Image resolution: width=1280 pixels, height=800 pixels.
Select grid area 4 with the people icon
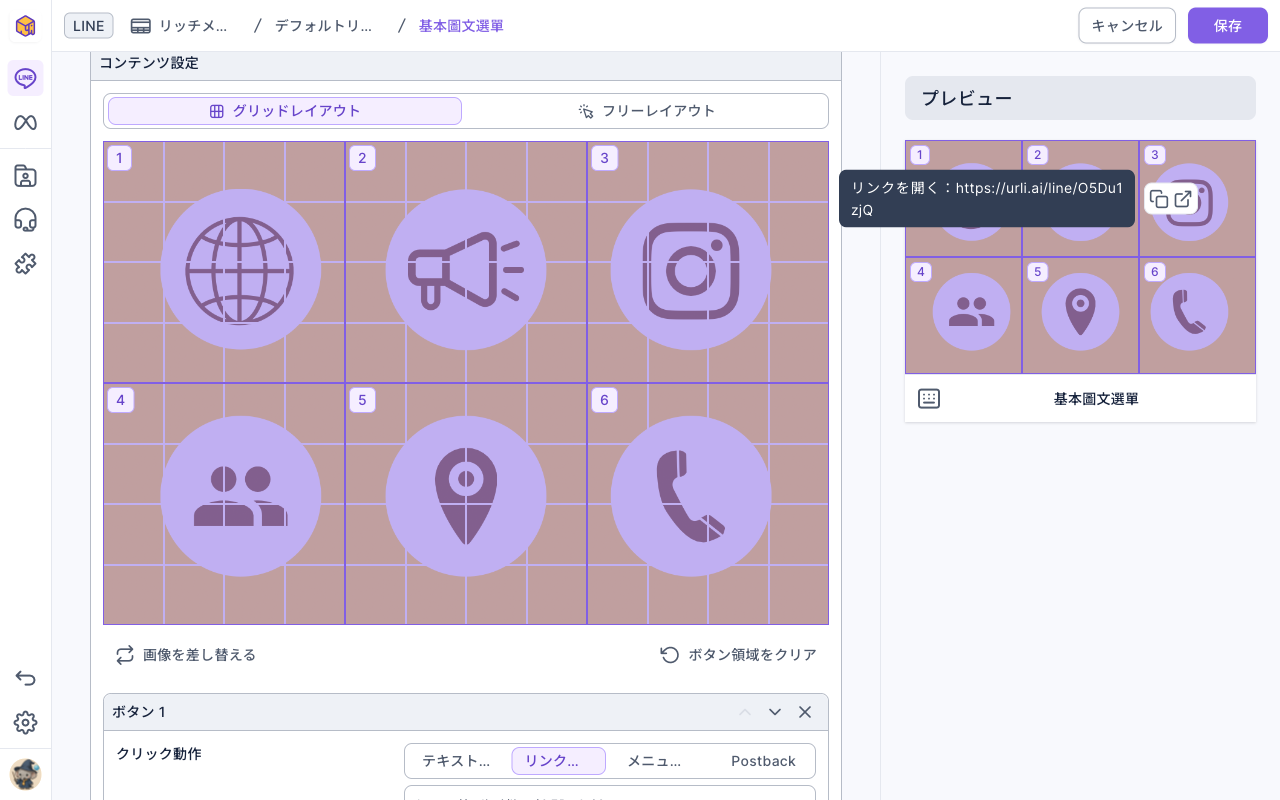(224, 504)
